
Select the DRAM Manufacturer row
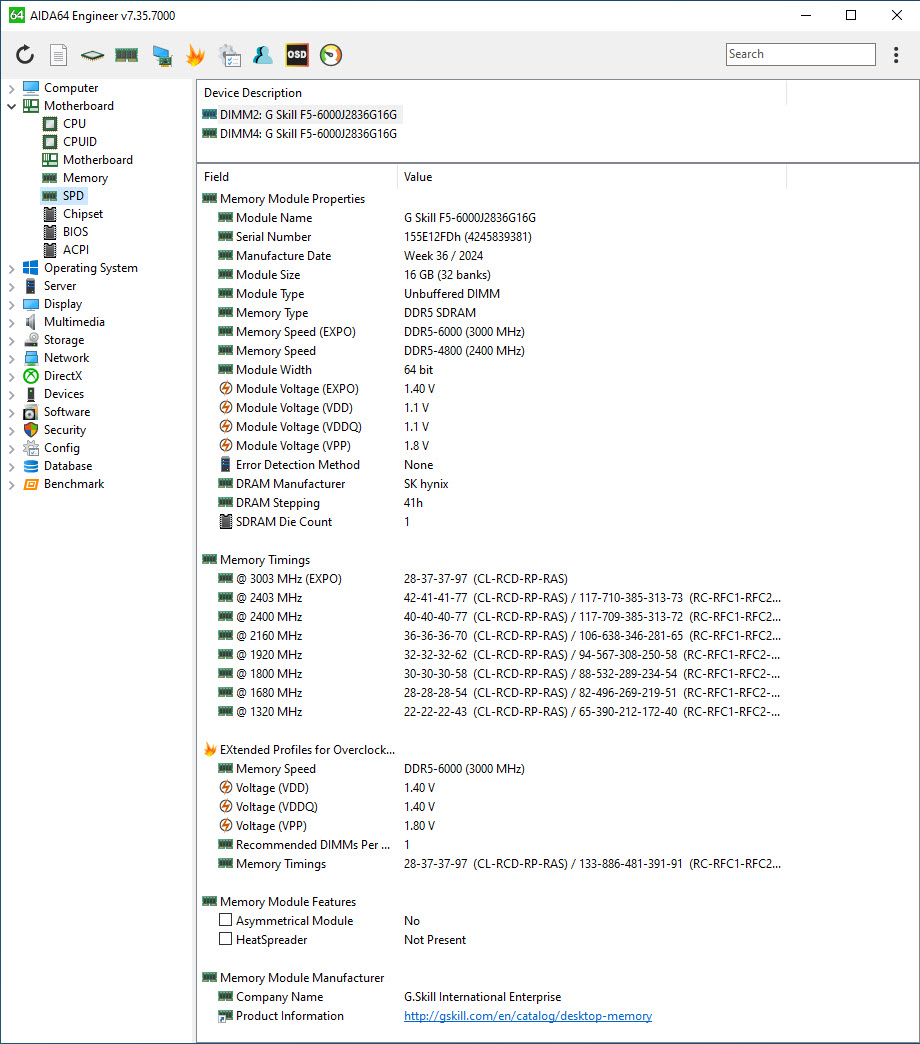[x=493, y=484]
